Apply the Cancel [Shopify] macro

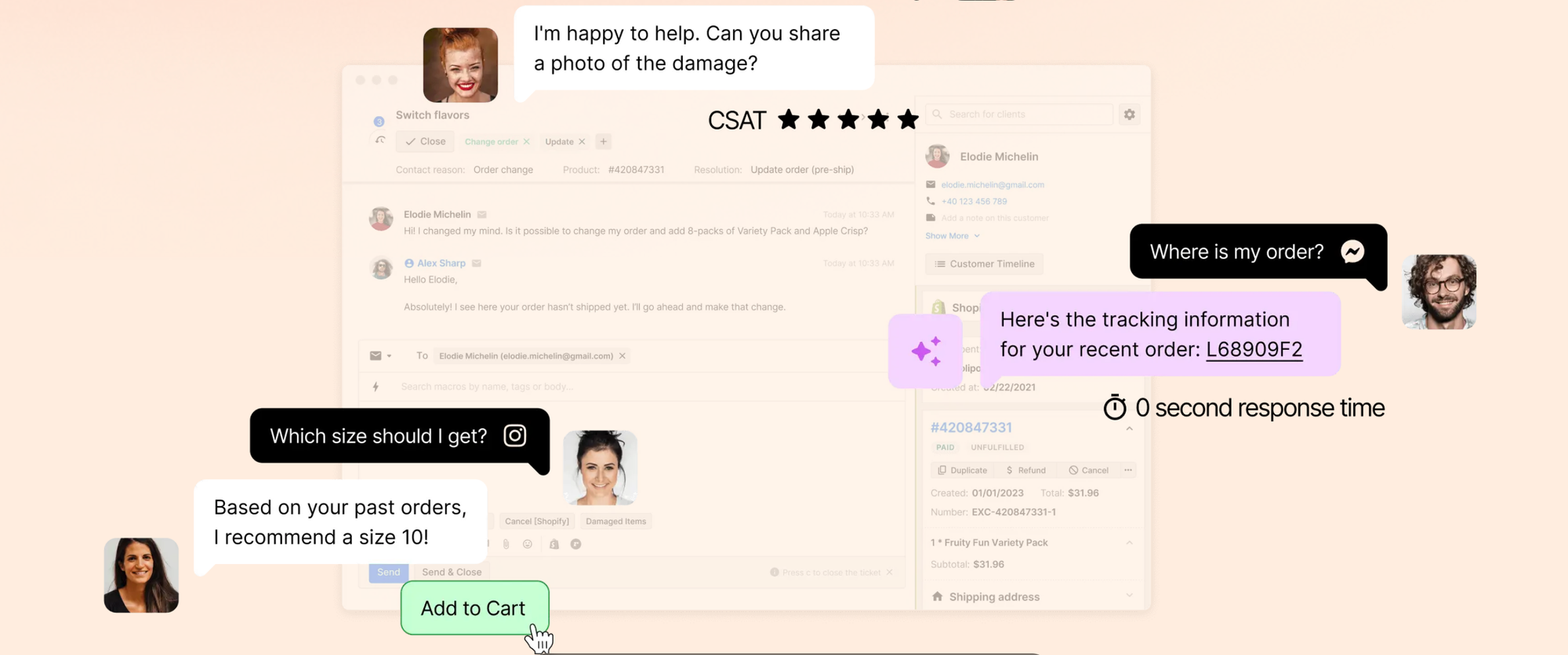pos(537,522)
